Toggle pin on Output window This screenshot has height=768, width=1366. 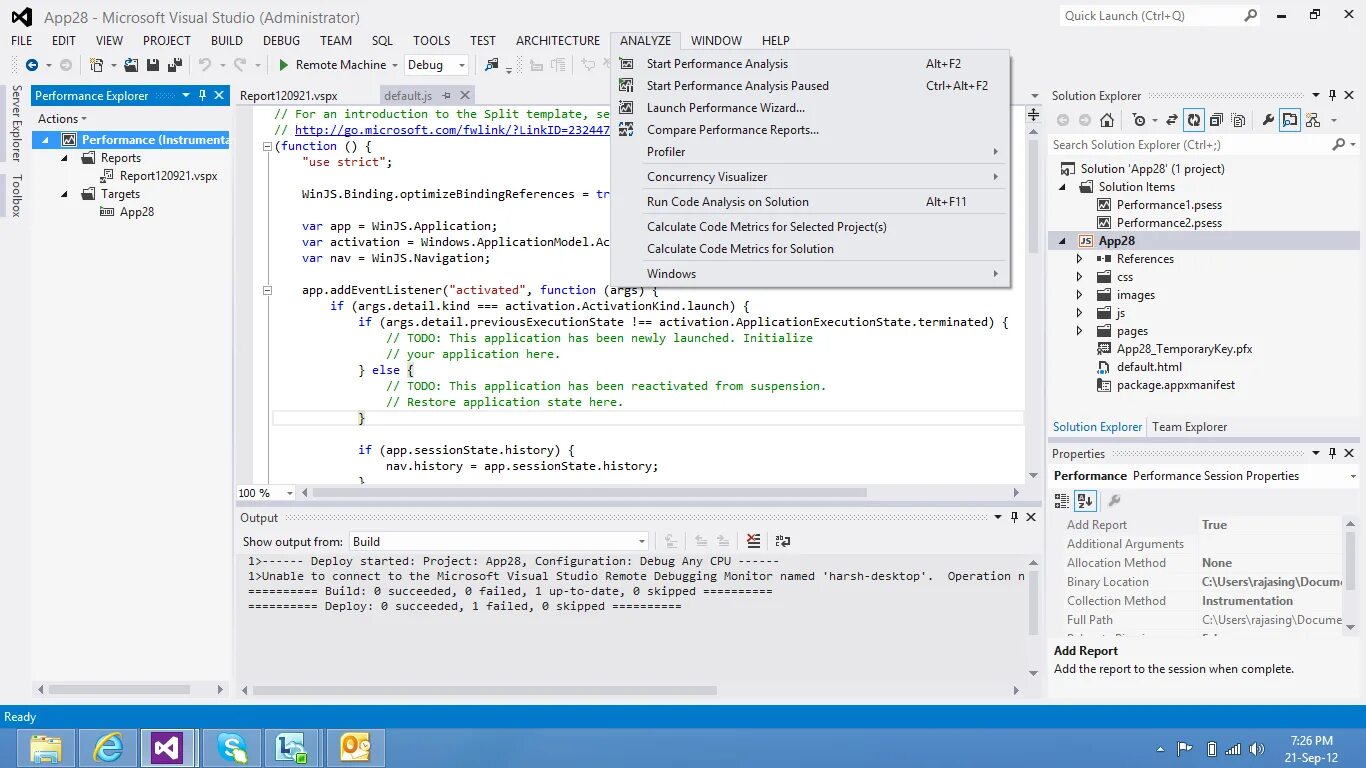point(1014,518)
